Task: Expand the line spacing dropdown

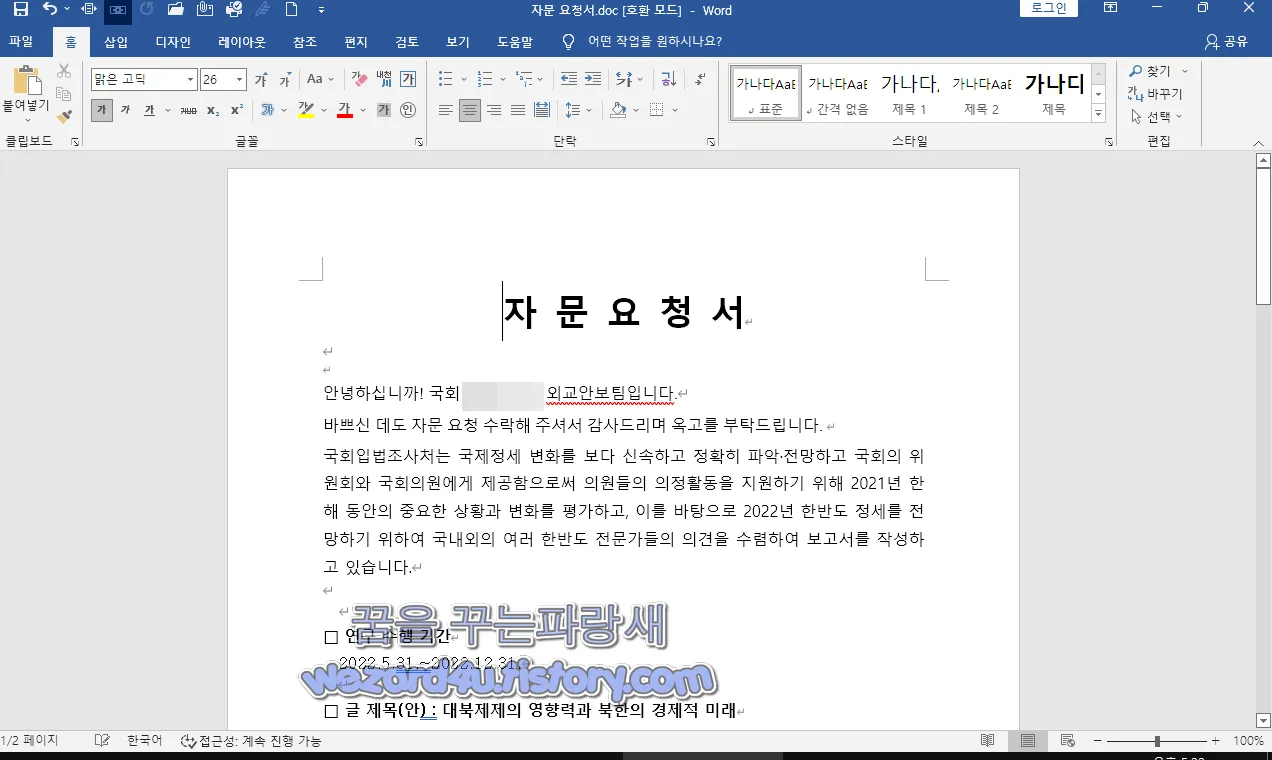Action: point(589,110)
